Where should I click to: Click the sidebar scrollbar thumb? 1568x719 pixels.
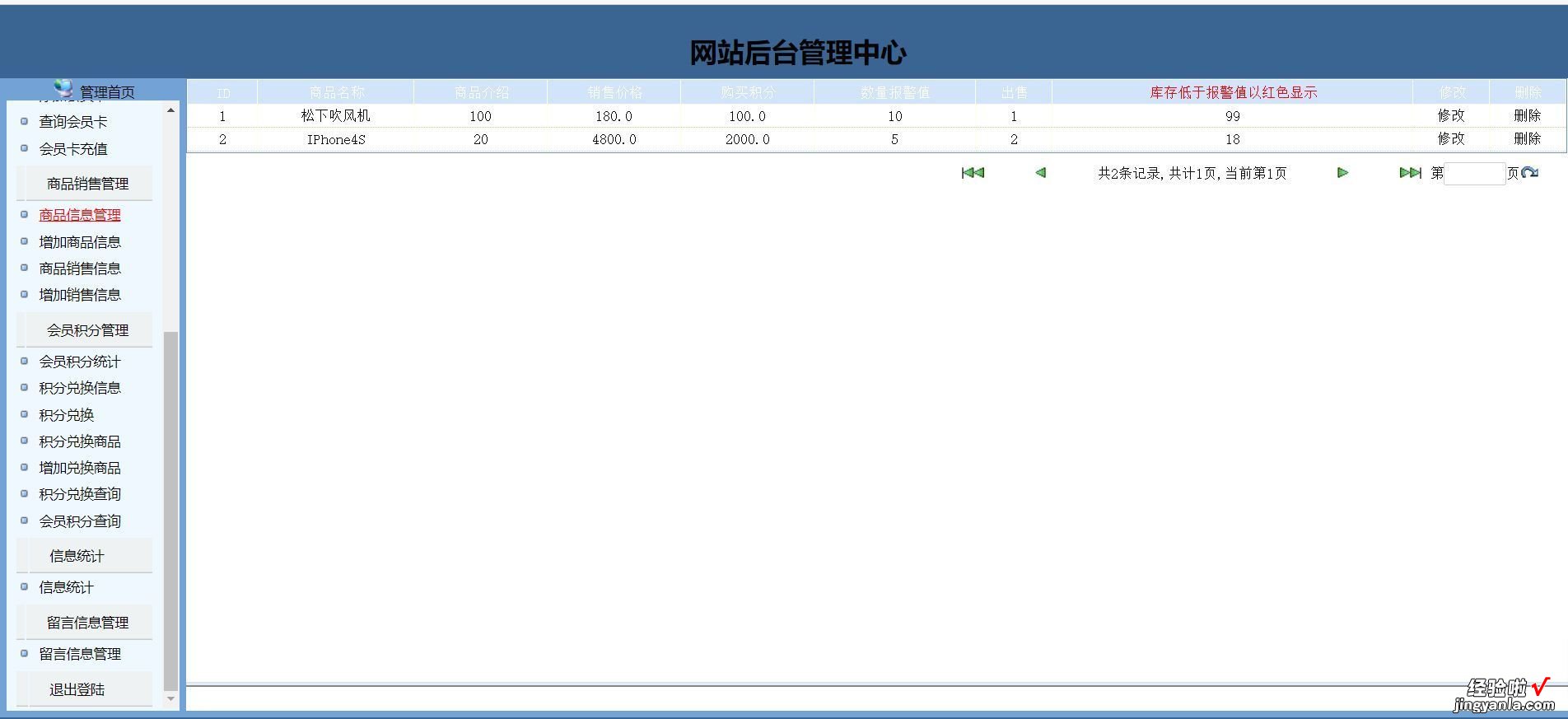[170, 511]
